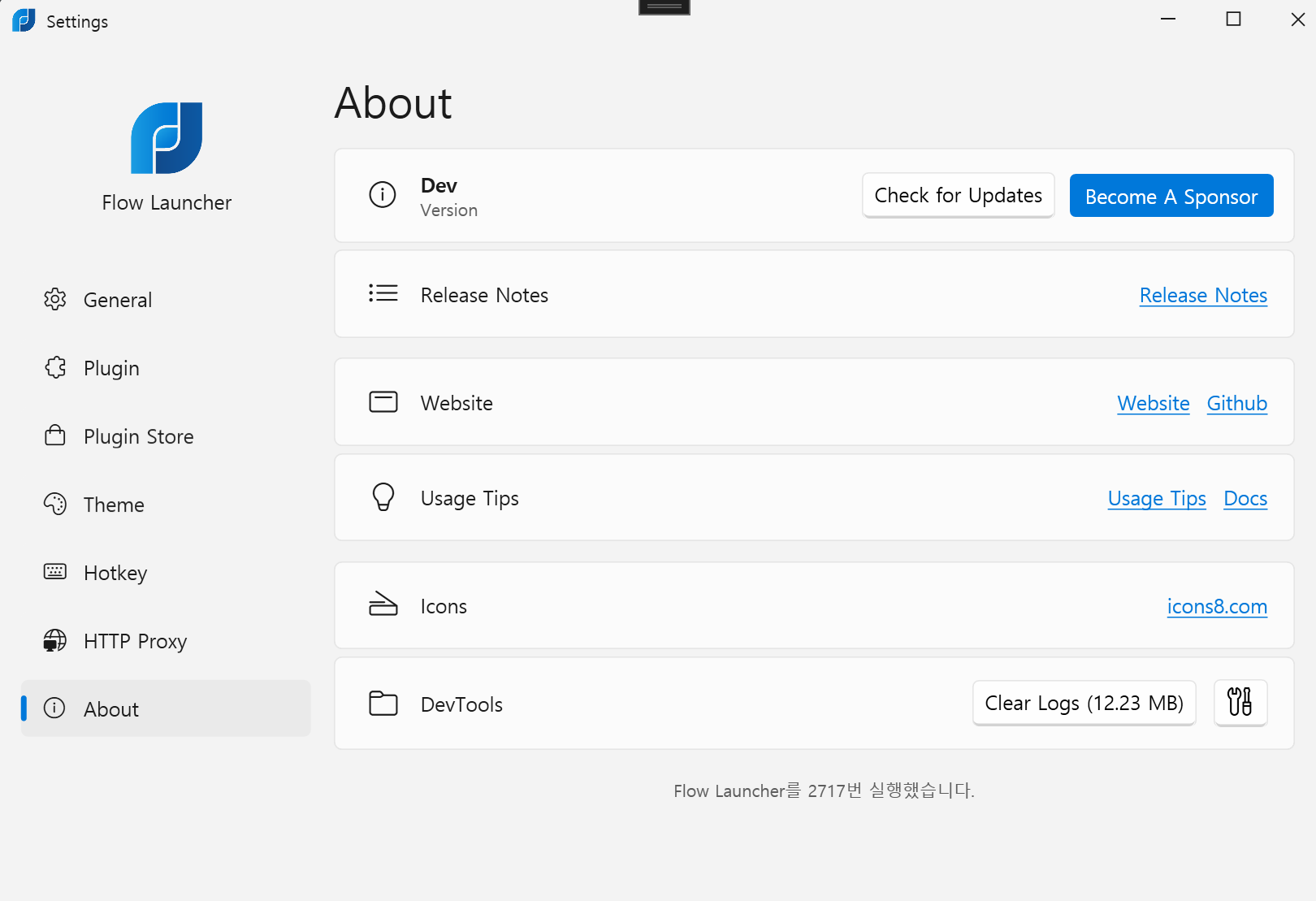Select the About sidebar item
This screenshot has height=901, width=1316.
point(166,708)
